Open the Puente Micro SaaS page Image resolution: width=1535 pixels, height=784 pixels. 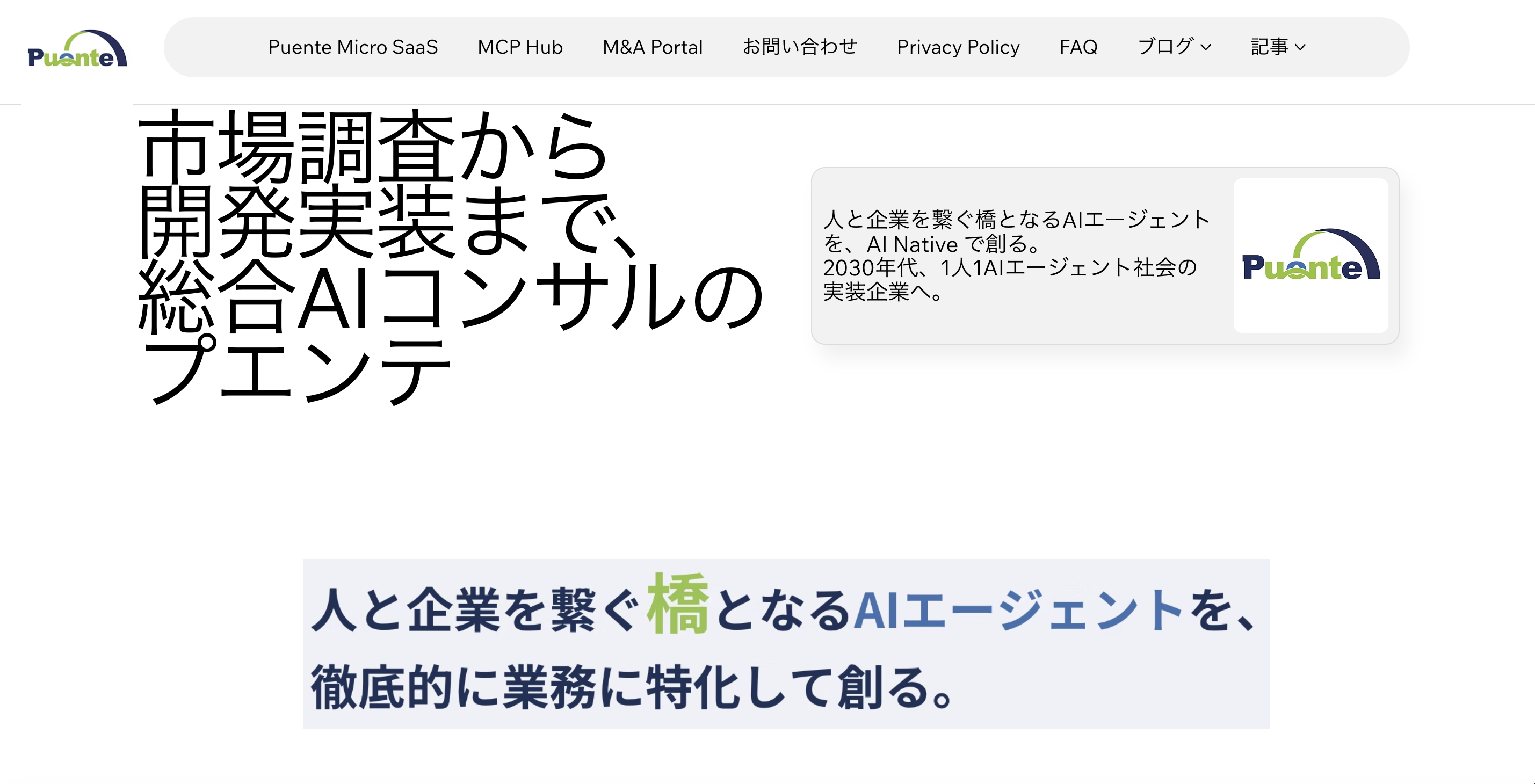pyautogui.click(x=353, y=47)
